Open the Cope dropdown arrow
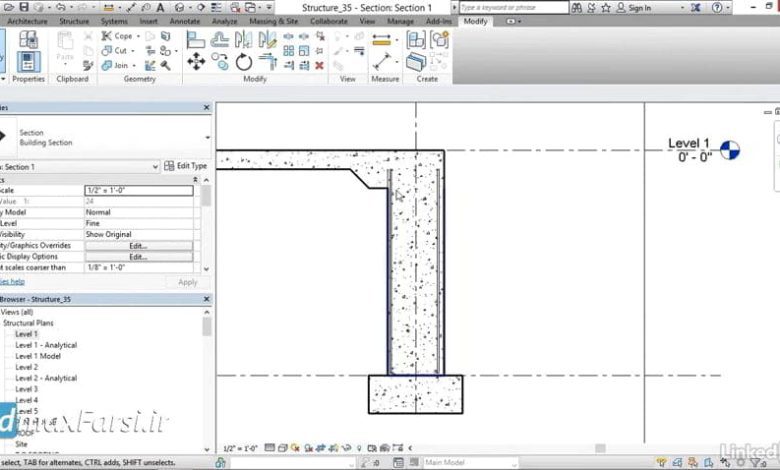Screen dimensions: 780x470 138,36
